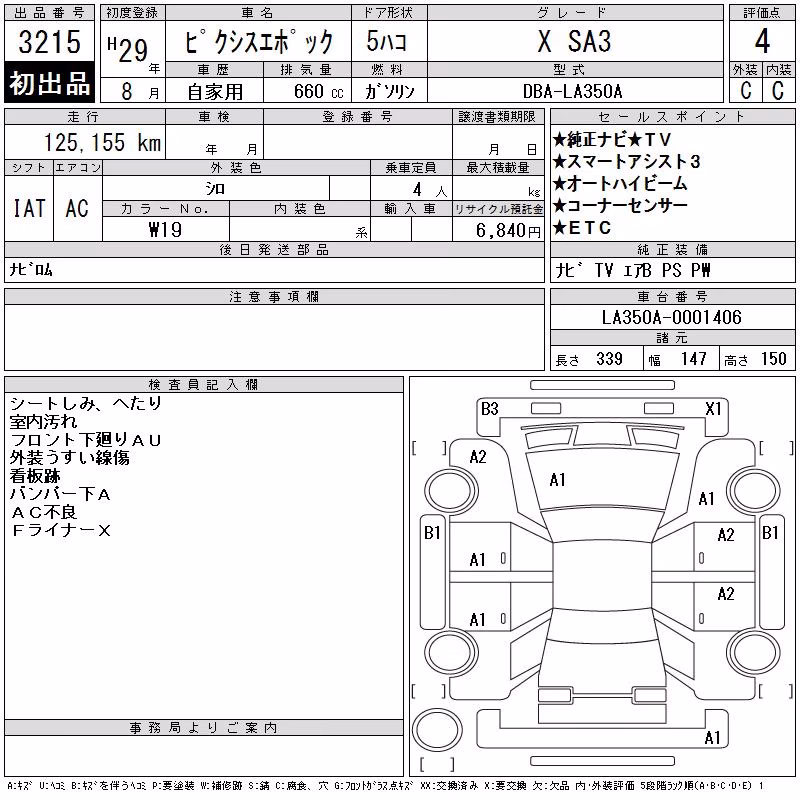The image size is (800, 800).
Task: Select grade value X SA3
Action: (574, 41)
